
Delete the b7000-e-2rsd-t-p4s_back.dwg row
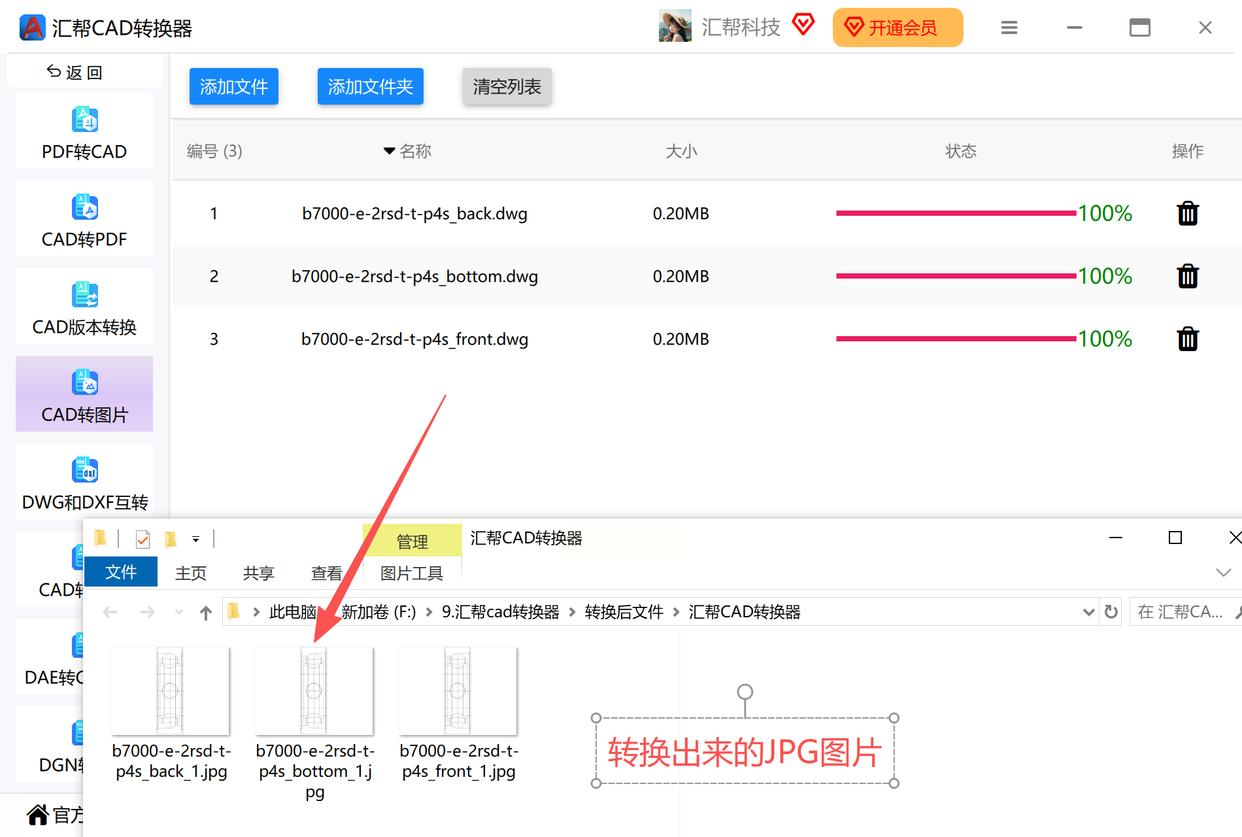point(1188,213)
